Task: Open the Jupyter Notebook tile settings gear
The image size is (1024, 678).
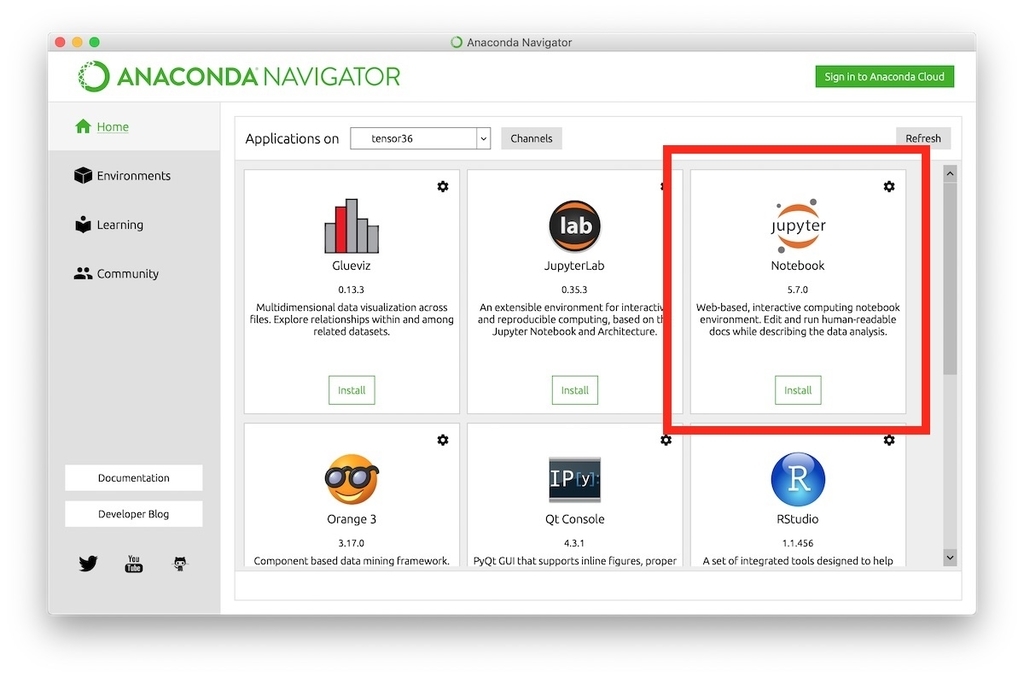Action: point(889,187)
